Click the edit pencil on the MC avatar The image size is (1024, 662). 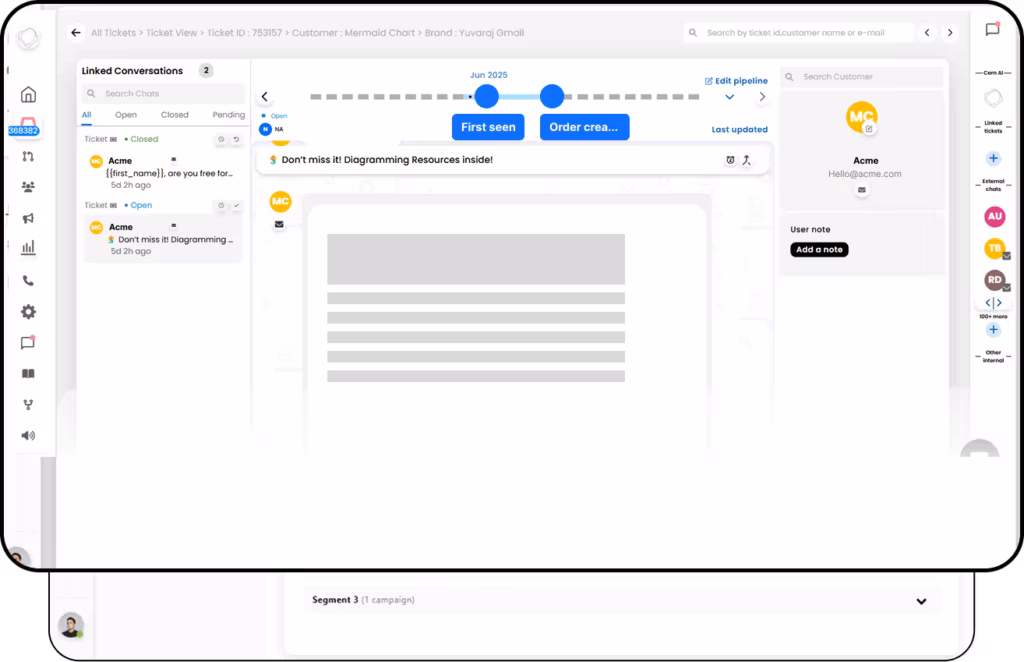(x=869, y=129)
